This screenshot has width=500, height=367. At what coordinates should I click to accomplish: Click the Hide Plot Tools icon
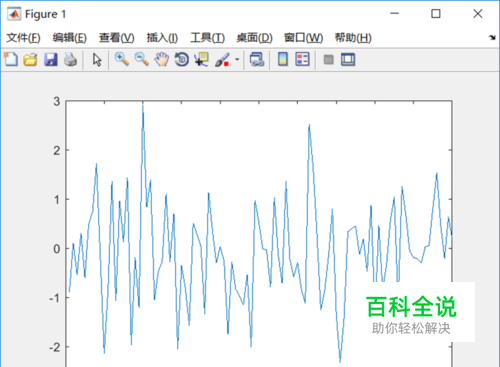pyautogui.click(x=328, y=60)
